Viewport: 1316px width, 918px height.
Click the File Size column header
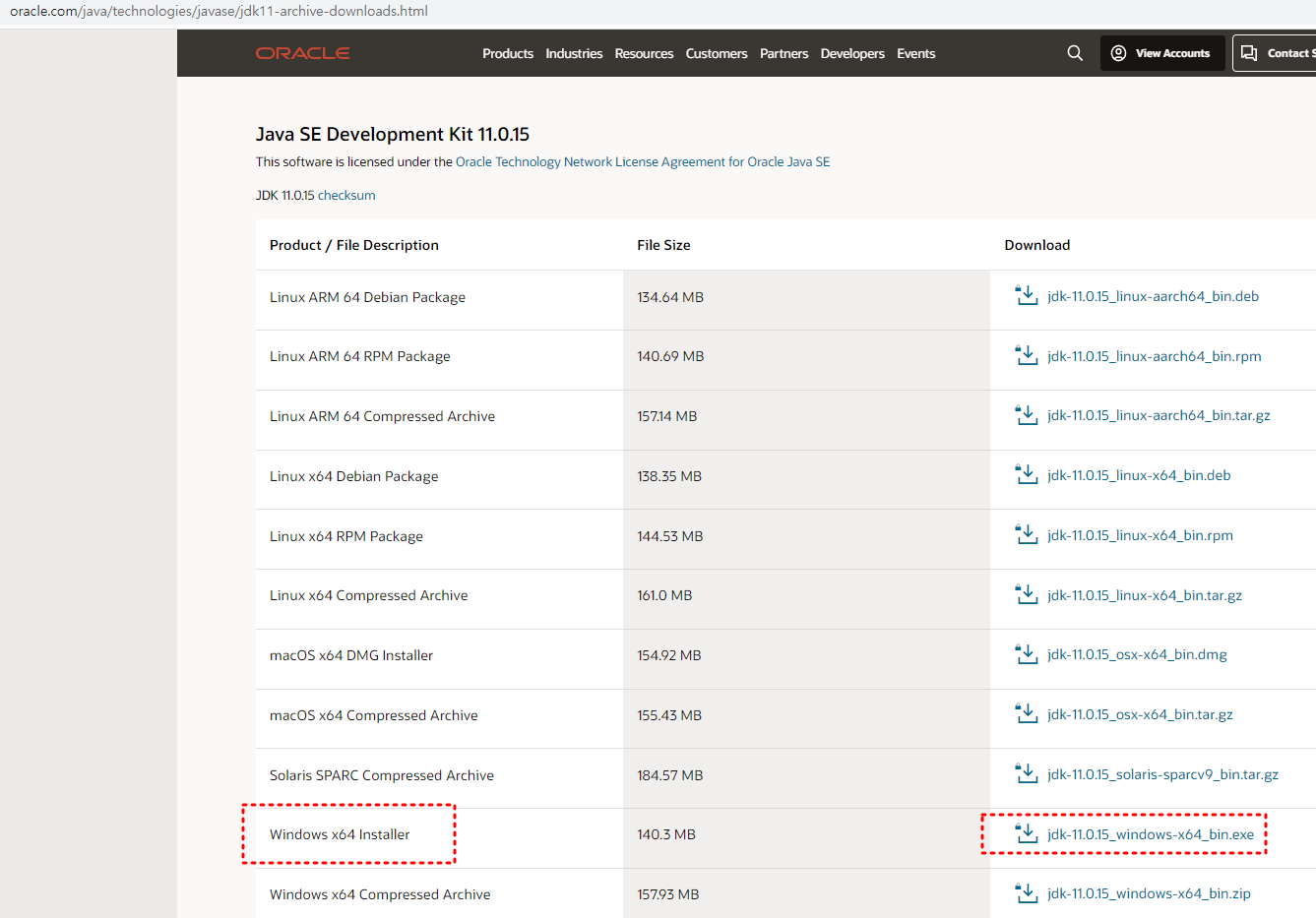(663, 245)
